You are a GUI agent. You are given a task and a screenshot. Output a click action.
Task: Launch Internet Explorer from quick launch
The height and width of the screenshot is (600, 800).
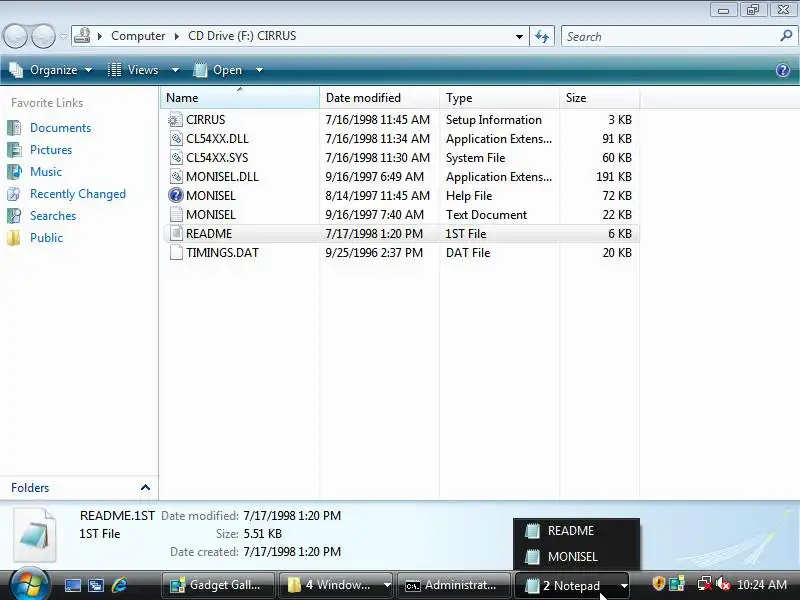click(x=119, y=585)
